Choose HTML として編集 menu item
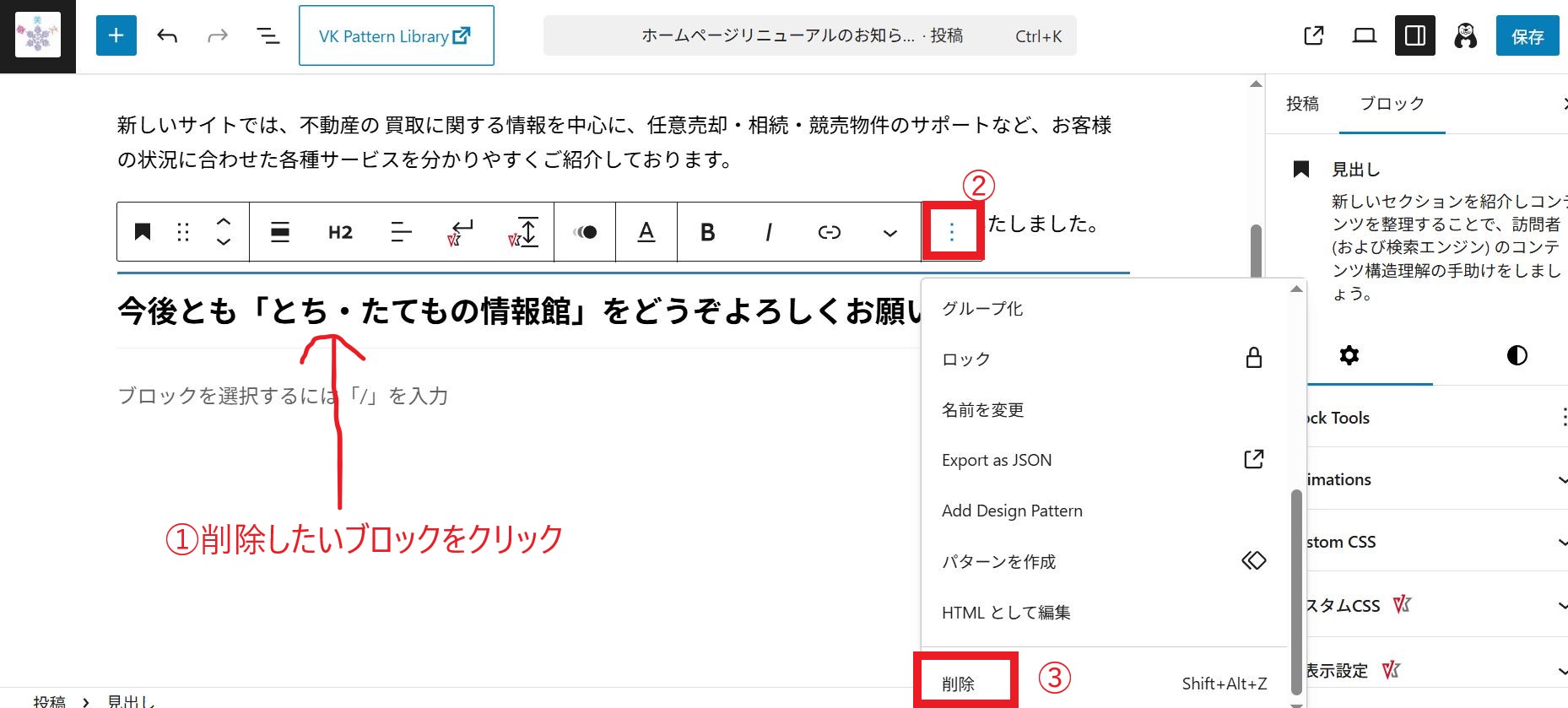This screenshot has width=1568, height=708. pos(1006,612)
